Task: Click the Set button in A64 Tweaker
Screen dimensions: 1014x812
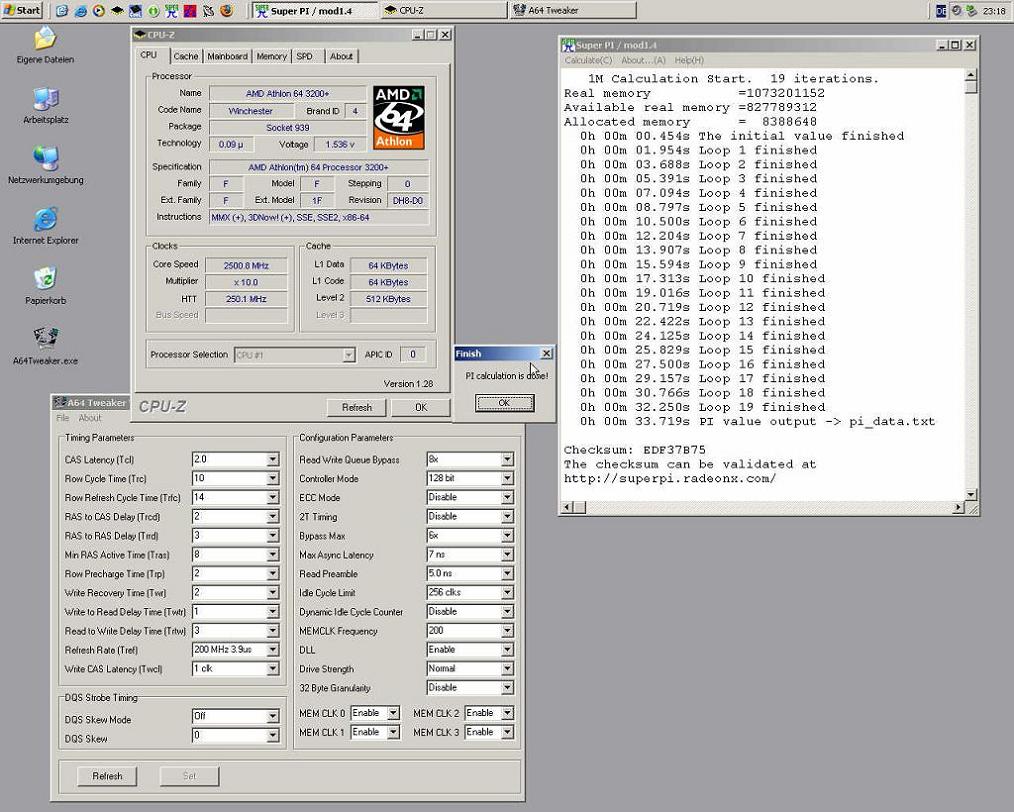Action: pyautogui.click(x=189, y=776)
